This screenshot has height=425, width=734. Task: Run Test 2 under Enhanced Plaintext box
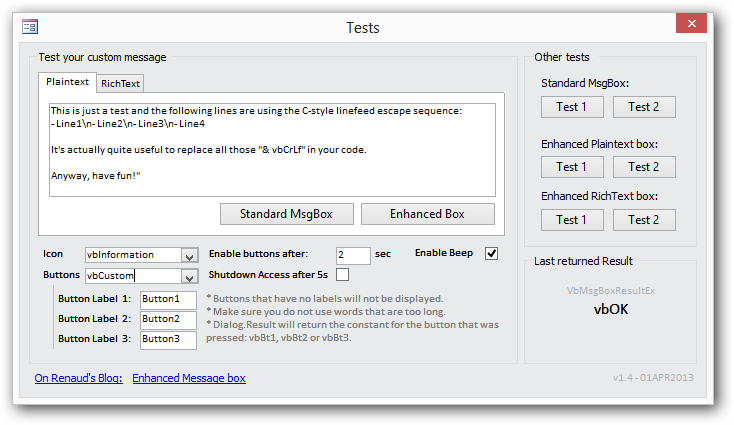click(644, 167)
